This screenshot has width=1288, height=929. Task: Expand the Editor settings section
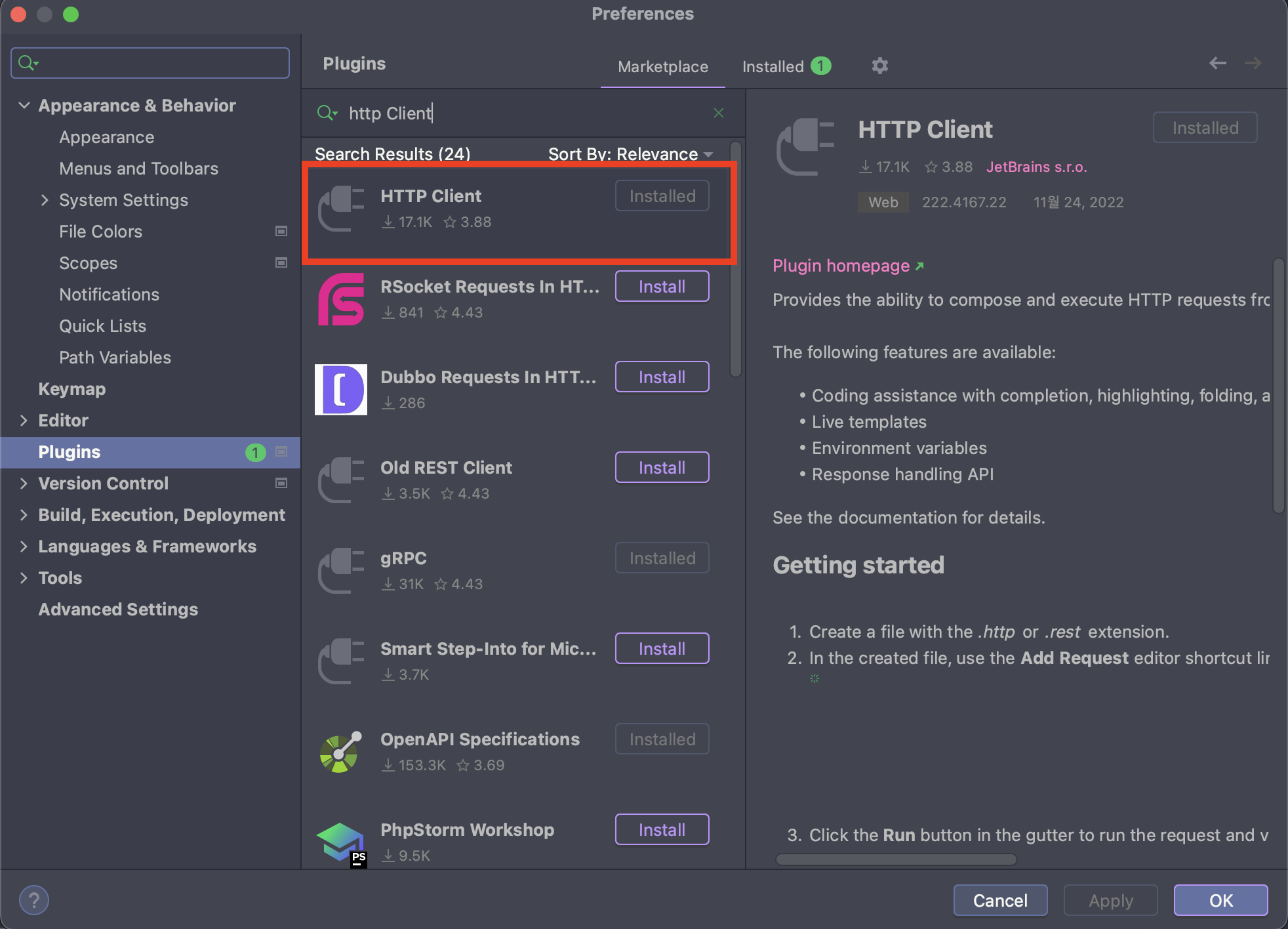(24, 421)
